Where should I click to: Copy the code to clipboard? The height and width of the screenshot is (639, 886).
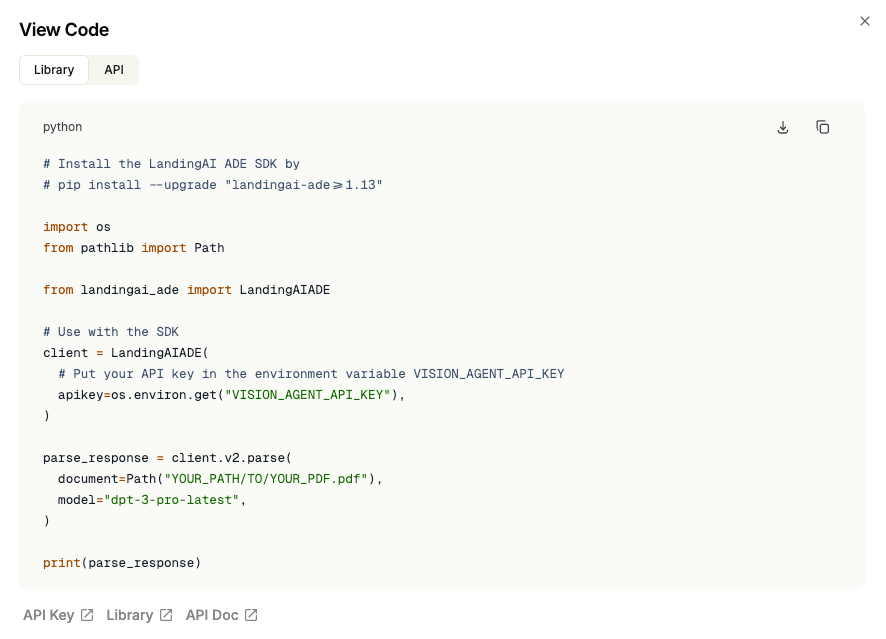point(823,127)
